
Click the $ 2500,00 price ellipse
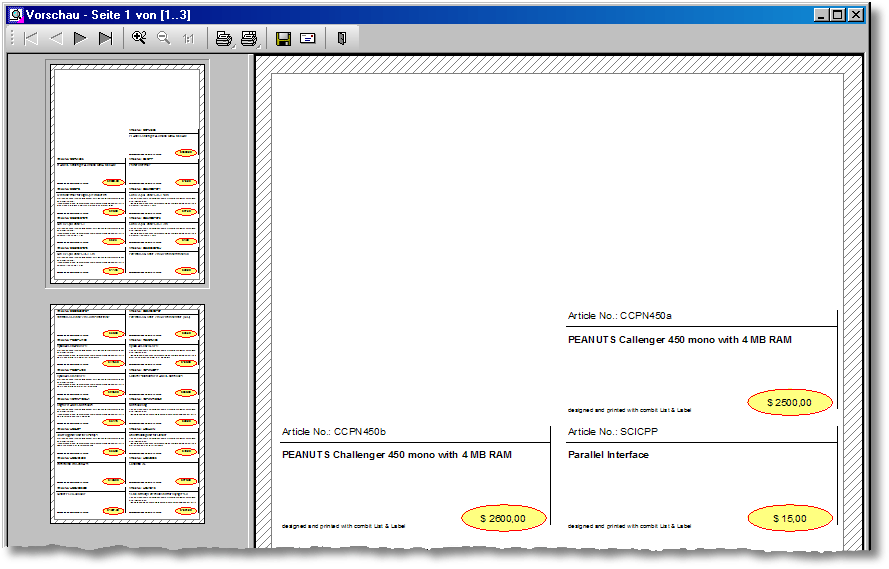pos(790,402)
